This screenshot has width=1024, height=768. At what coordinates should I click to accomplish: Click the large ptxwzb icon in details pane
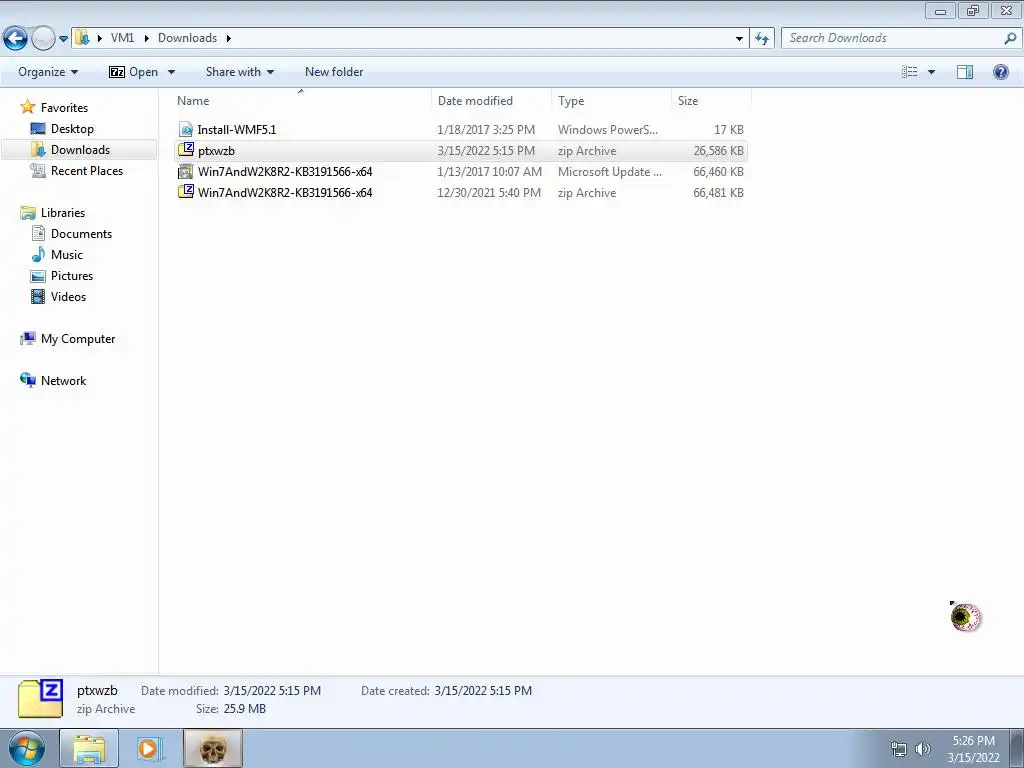[40, 698]
